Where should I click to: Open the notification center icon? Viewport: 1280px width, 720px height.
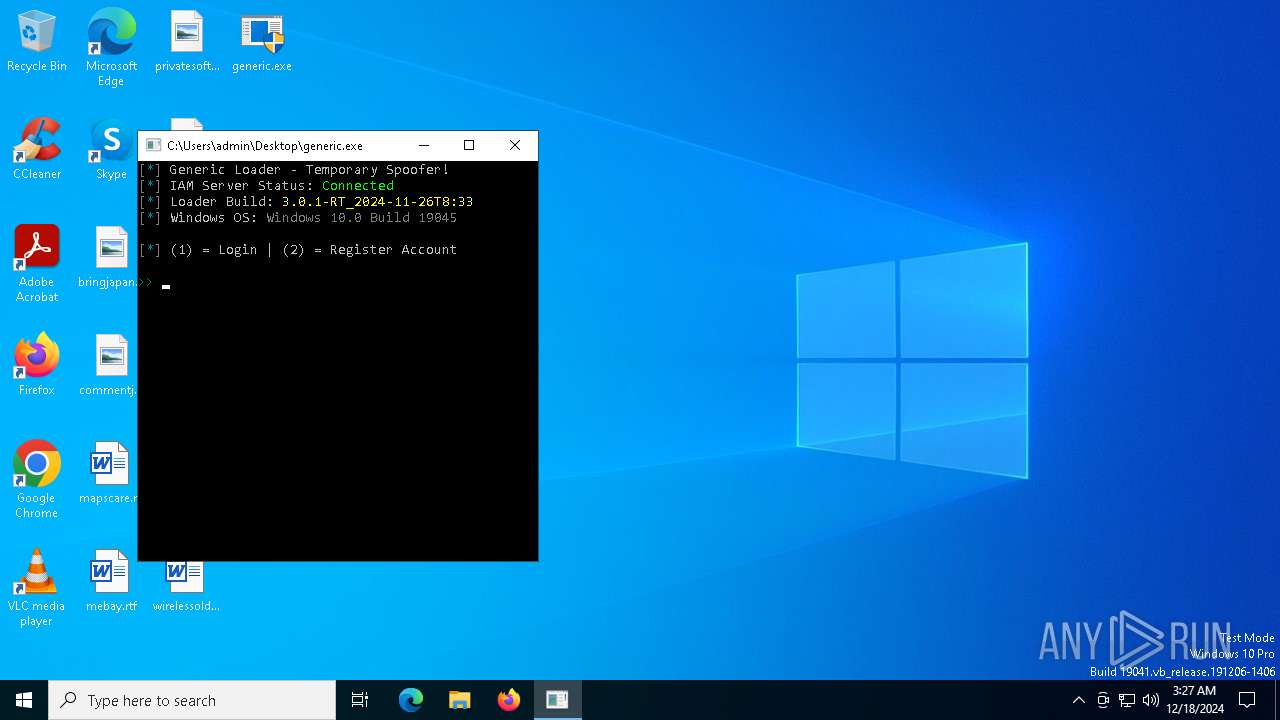click(1247, 700)
